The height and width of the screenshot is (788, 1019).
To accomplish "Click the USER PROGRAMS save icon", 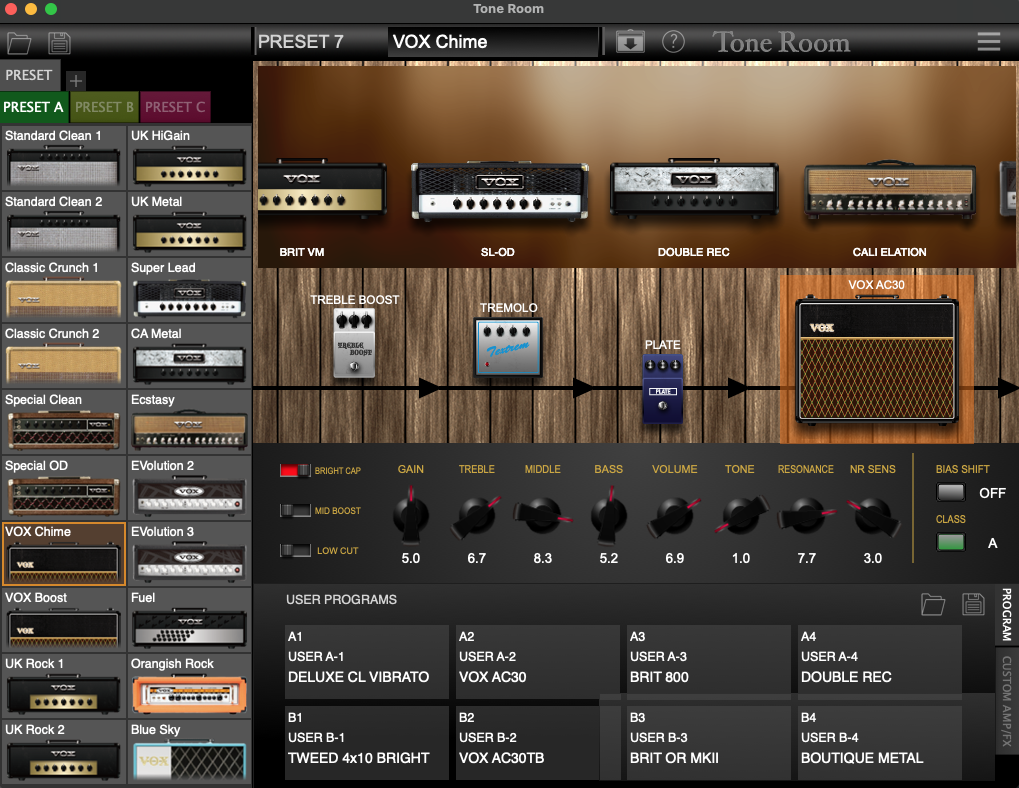I will tap(972, 604).
